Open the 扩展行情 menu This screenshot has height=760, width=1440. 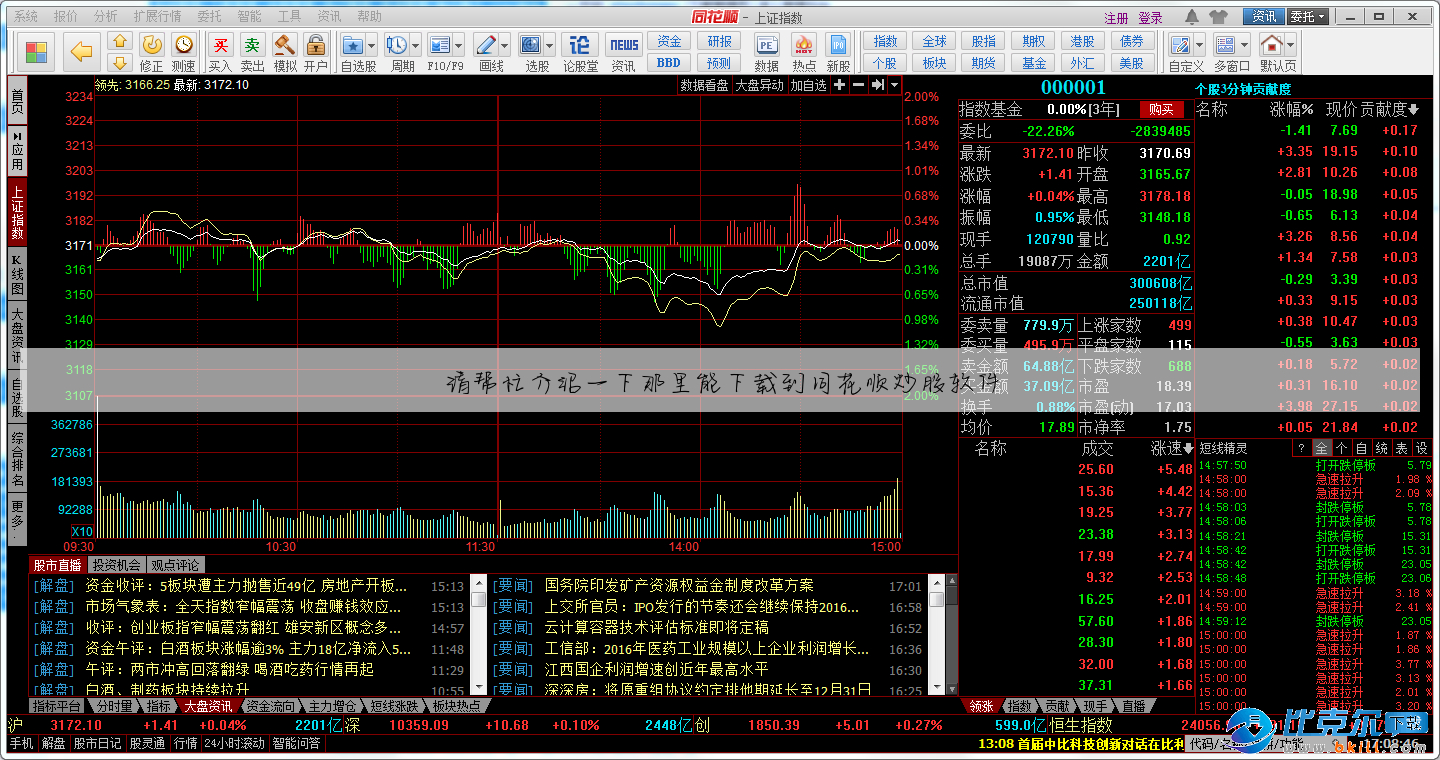coord(158,17)
